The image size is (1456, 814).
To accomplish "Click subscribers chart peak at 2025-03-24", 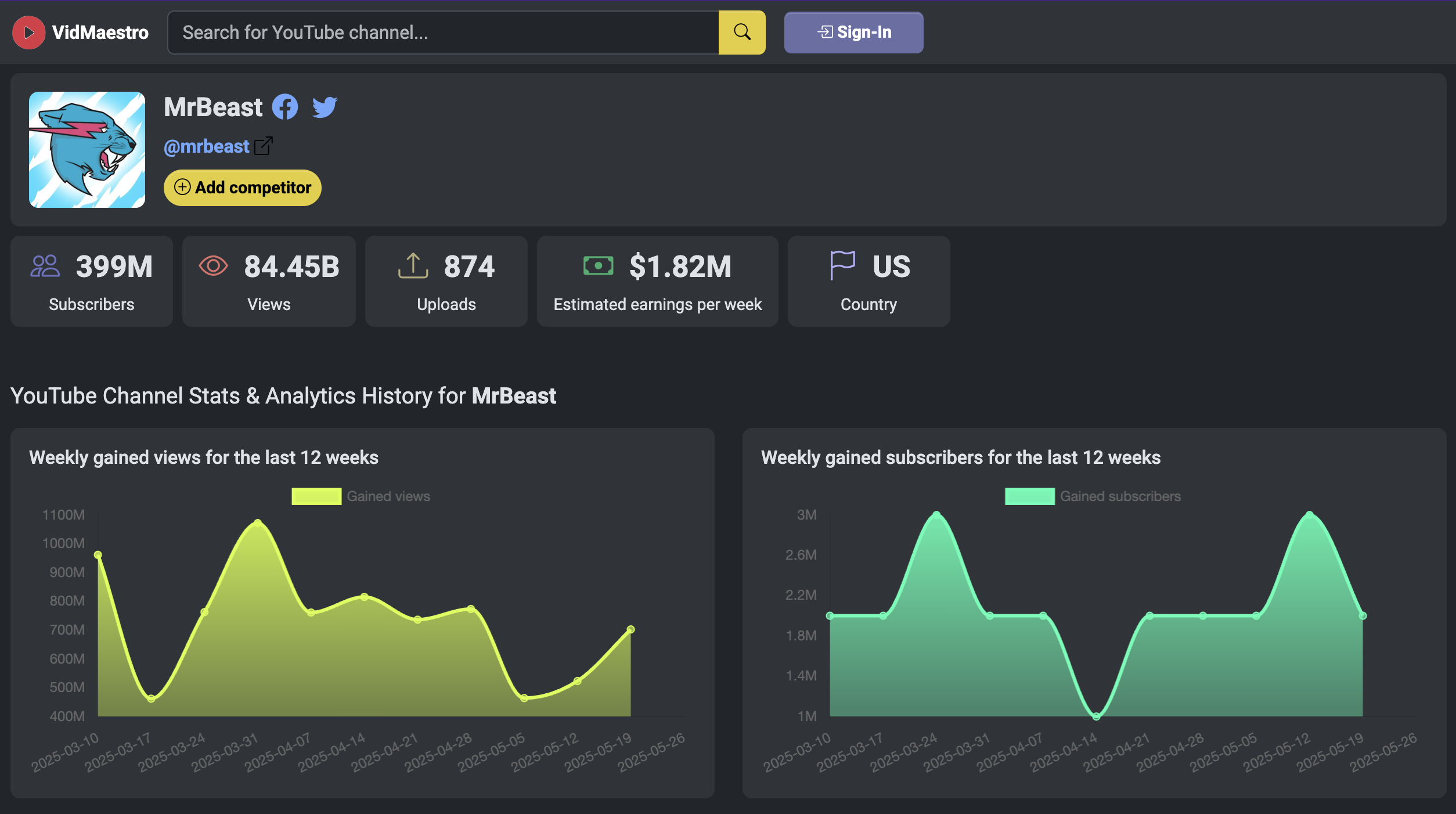I will click(x=936, y=515).
